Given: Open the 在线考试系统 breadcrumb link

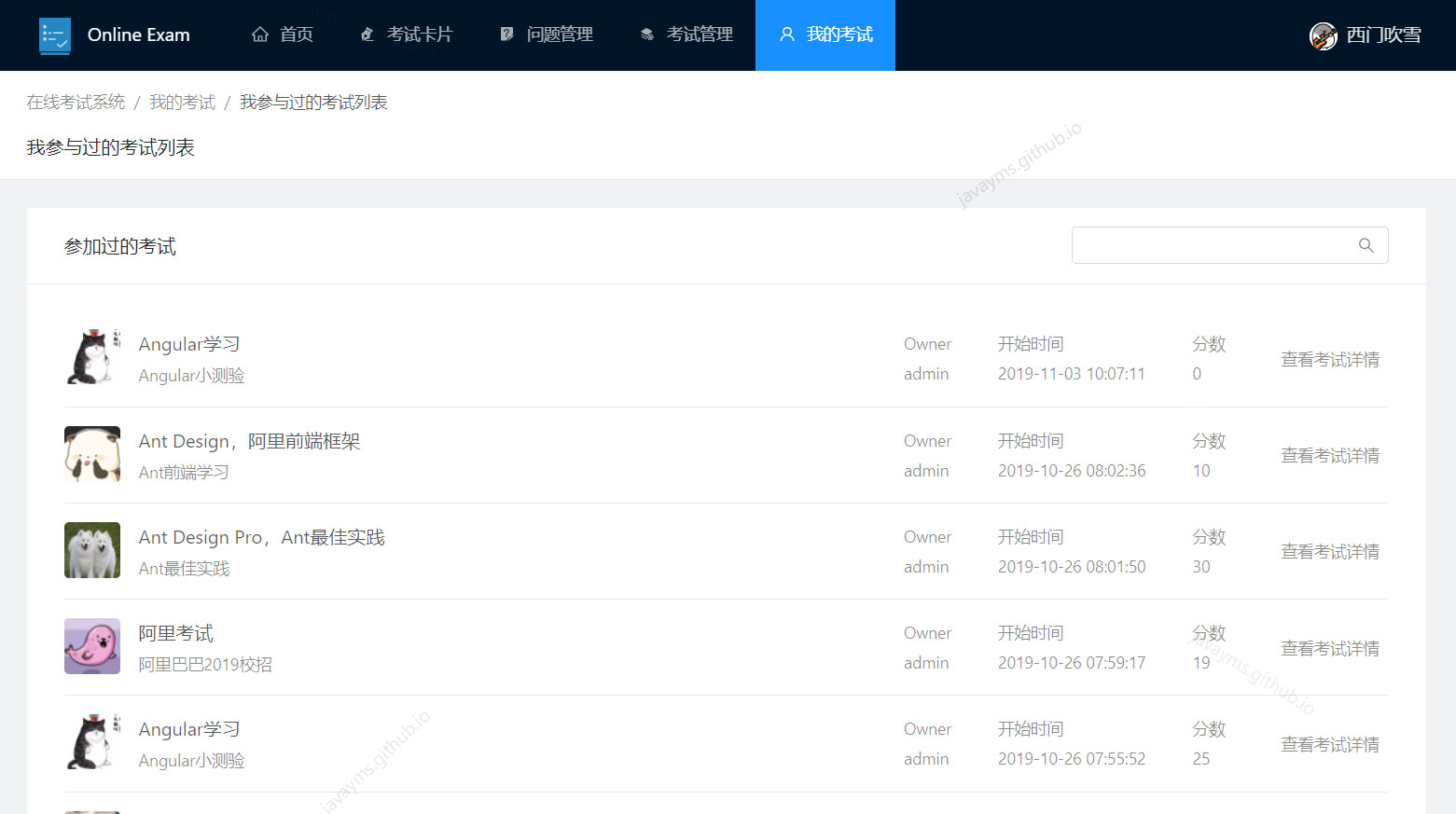Looking at the screenshot, I should [76, 102].
